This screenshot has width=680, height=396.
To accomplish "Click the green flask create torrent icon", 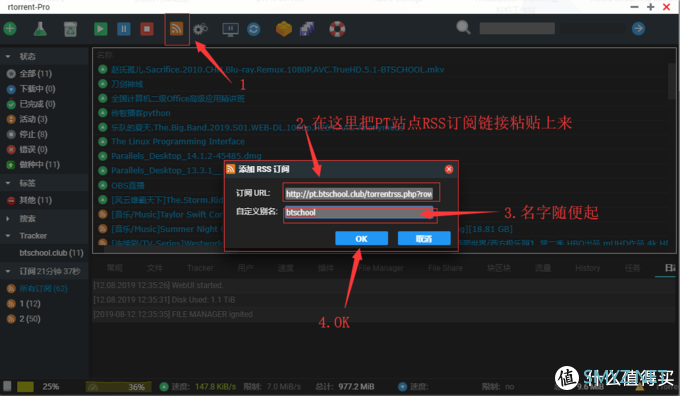I will coord(40,29).
